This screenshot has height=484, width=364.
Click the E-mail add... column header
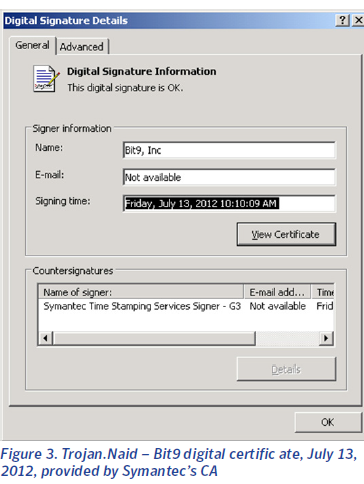click(x=277, y=292)
